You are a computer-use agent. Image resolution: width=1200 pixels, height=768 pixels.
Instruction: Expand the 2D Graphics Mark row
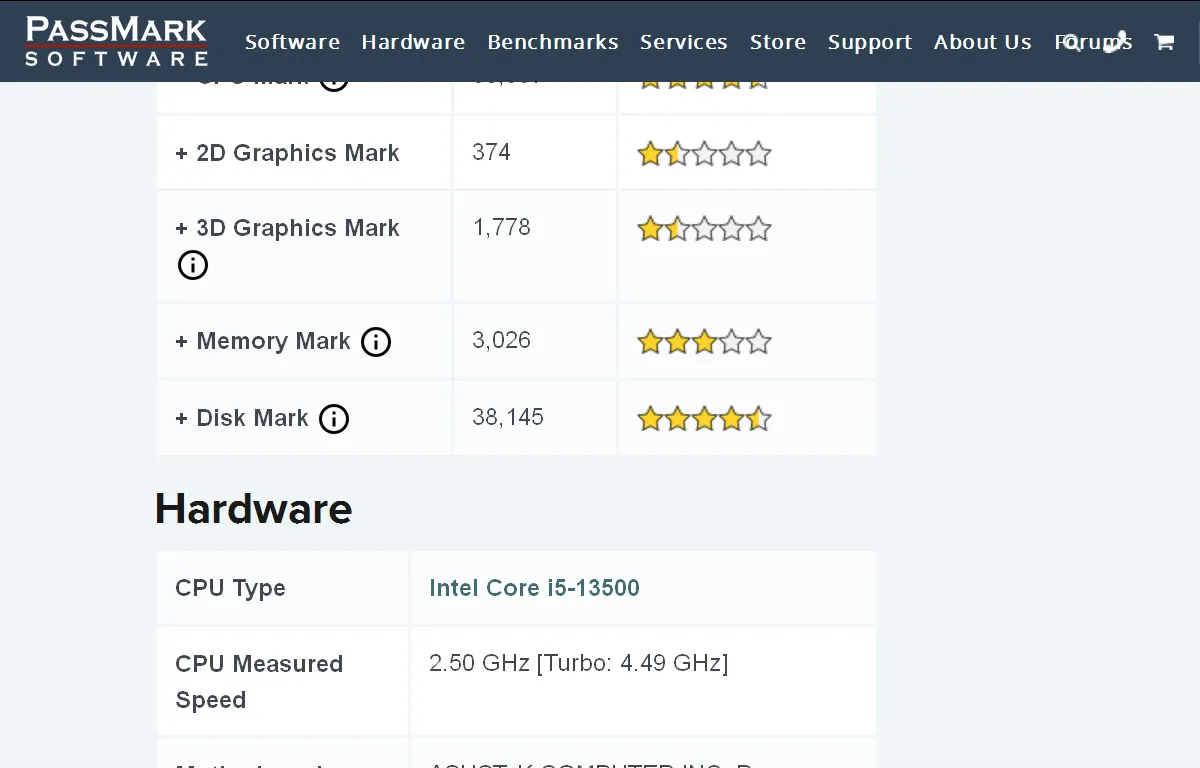pos(288,153)
